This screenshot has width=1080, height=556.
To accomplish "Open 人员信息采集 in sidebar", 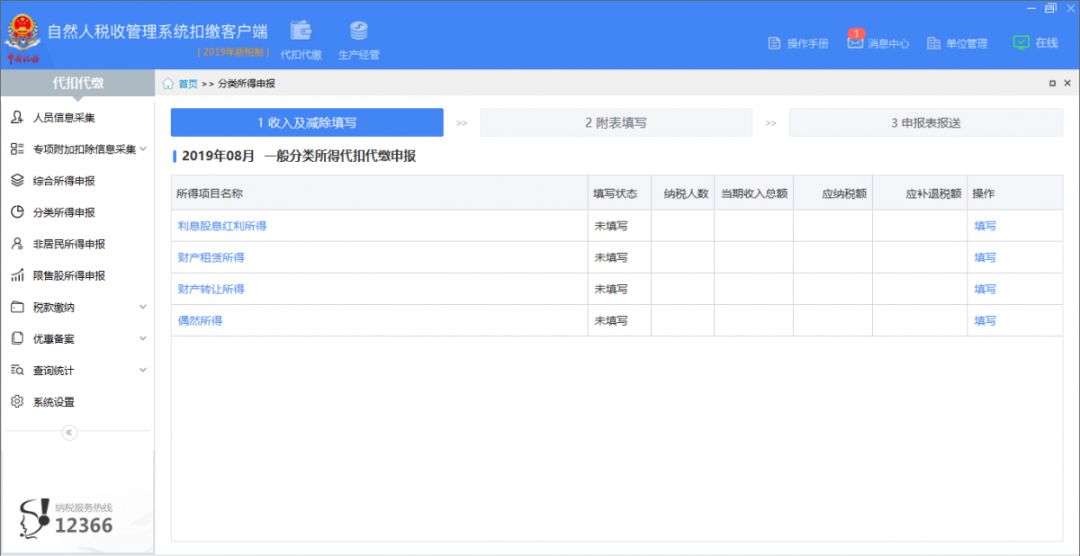I will click(64, 118).
